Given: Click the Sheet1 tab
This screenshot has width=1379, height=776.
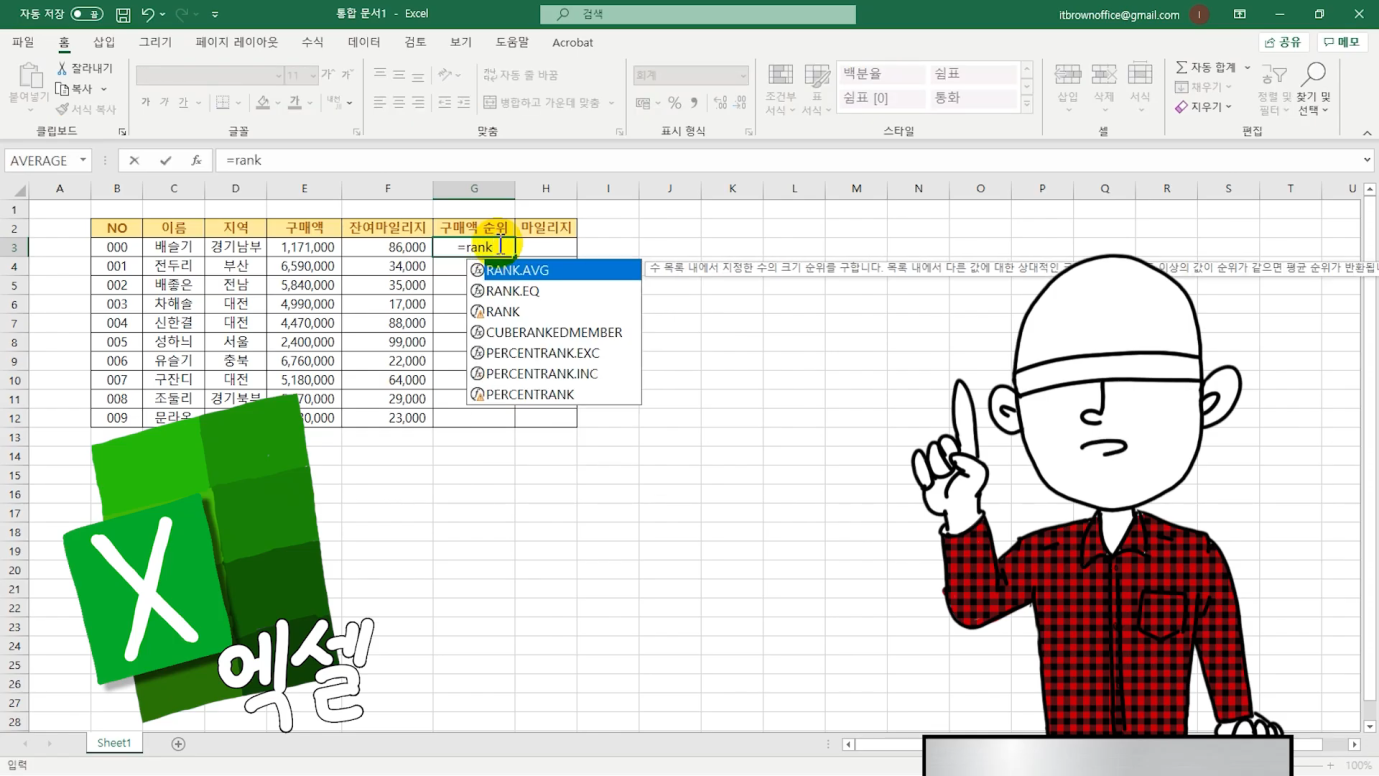Looking at the screenshot, I should pos(114,743).
